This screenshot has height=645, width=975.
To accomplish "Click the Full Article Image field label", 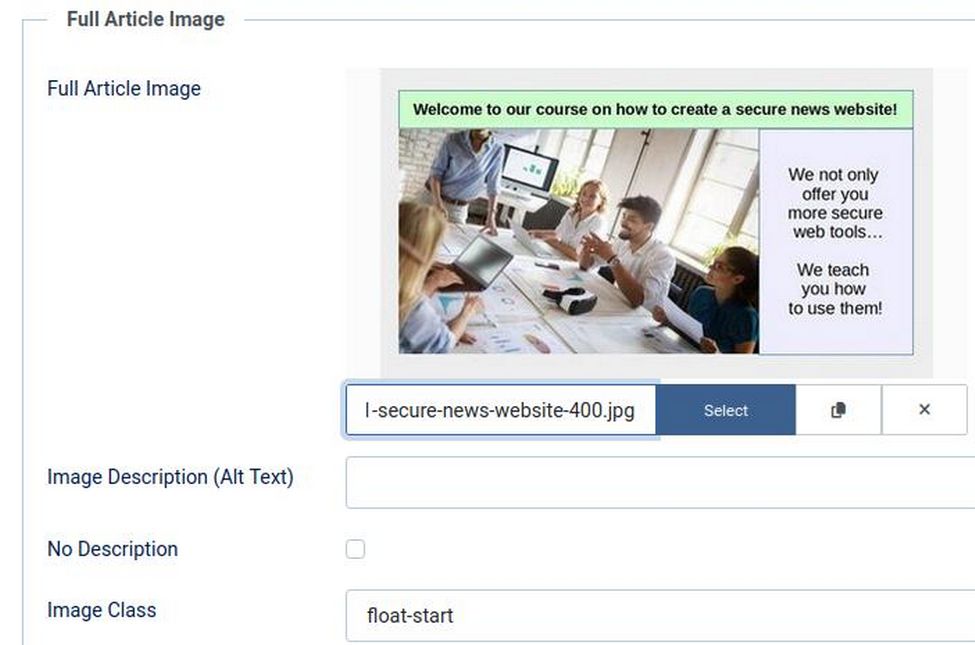I will [x=124, y=88].
